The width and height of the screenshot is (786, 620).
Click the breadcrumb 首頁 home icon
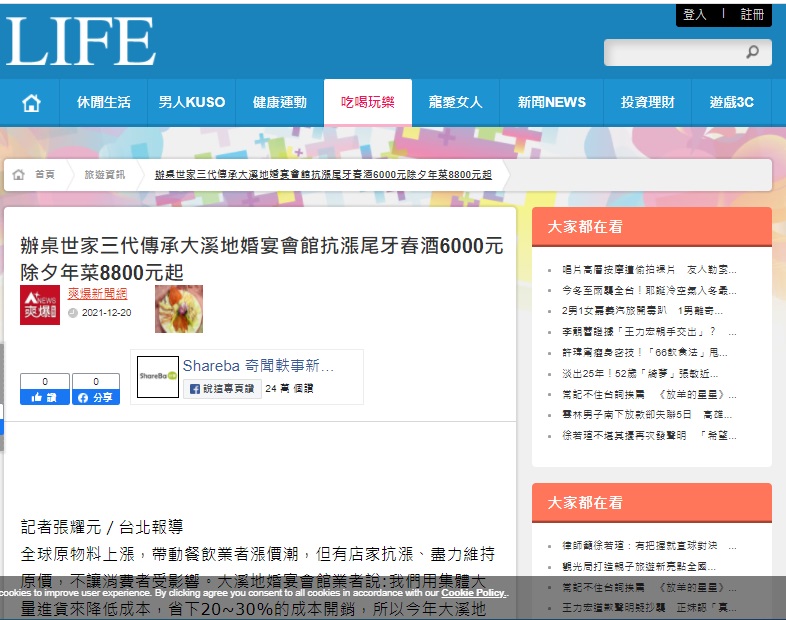point(19,174)
